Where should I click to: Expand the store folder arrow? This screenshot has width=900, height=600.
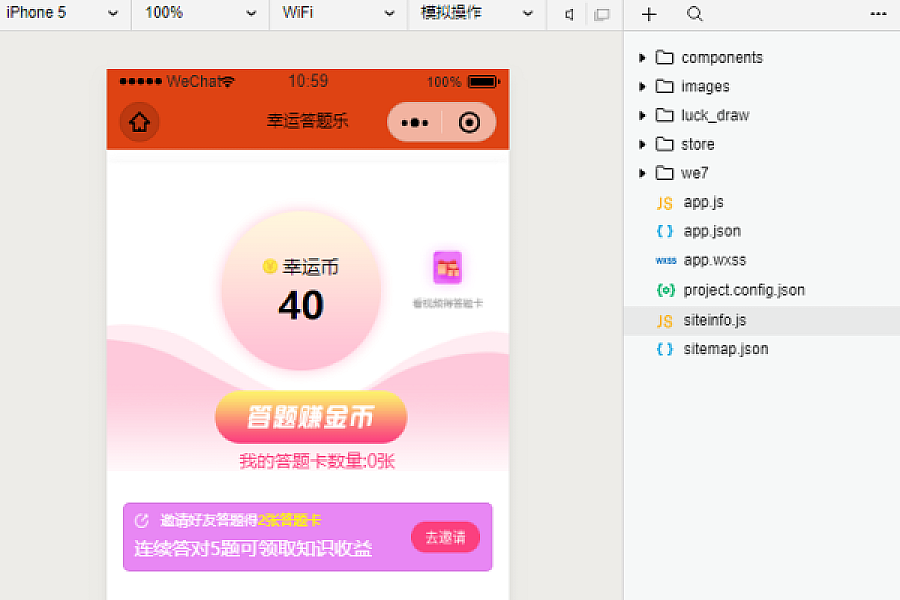click(x=642, y=144)
